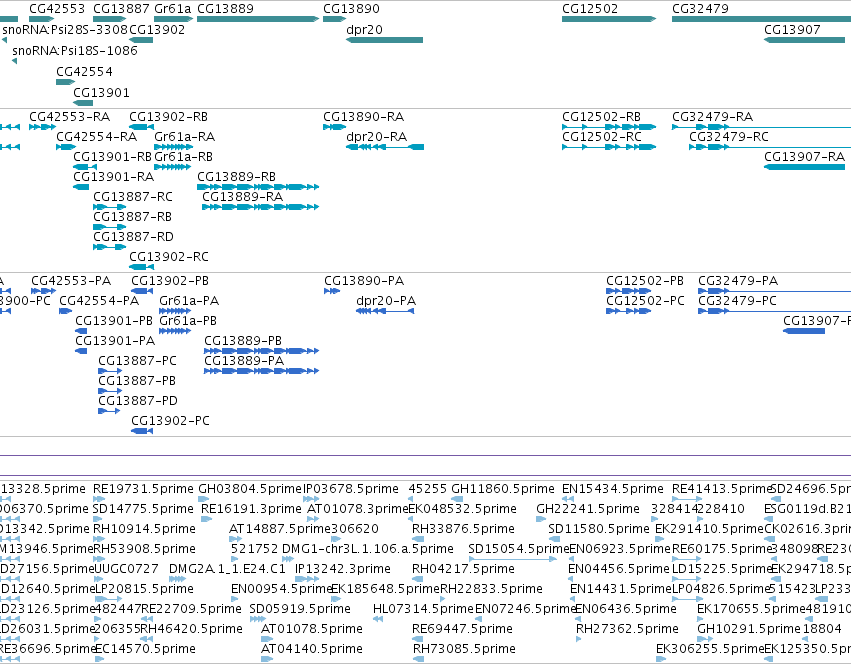851x664 pixels.
Task: Click EST label RE19731.5prime
Action: tap(143, 489)
